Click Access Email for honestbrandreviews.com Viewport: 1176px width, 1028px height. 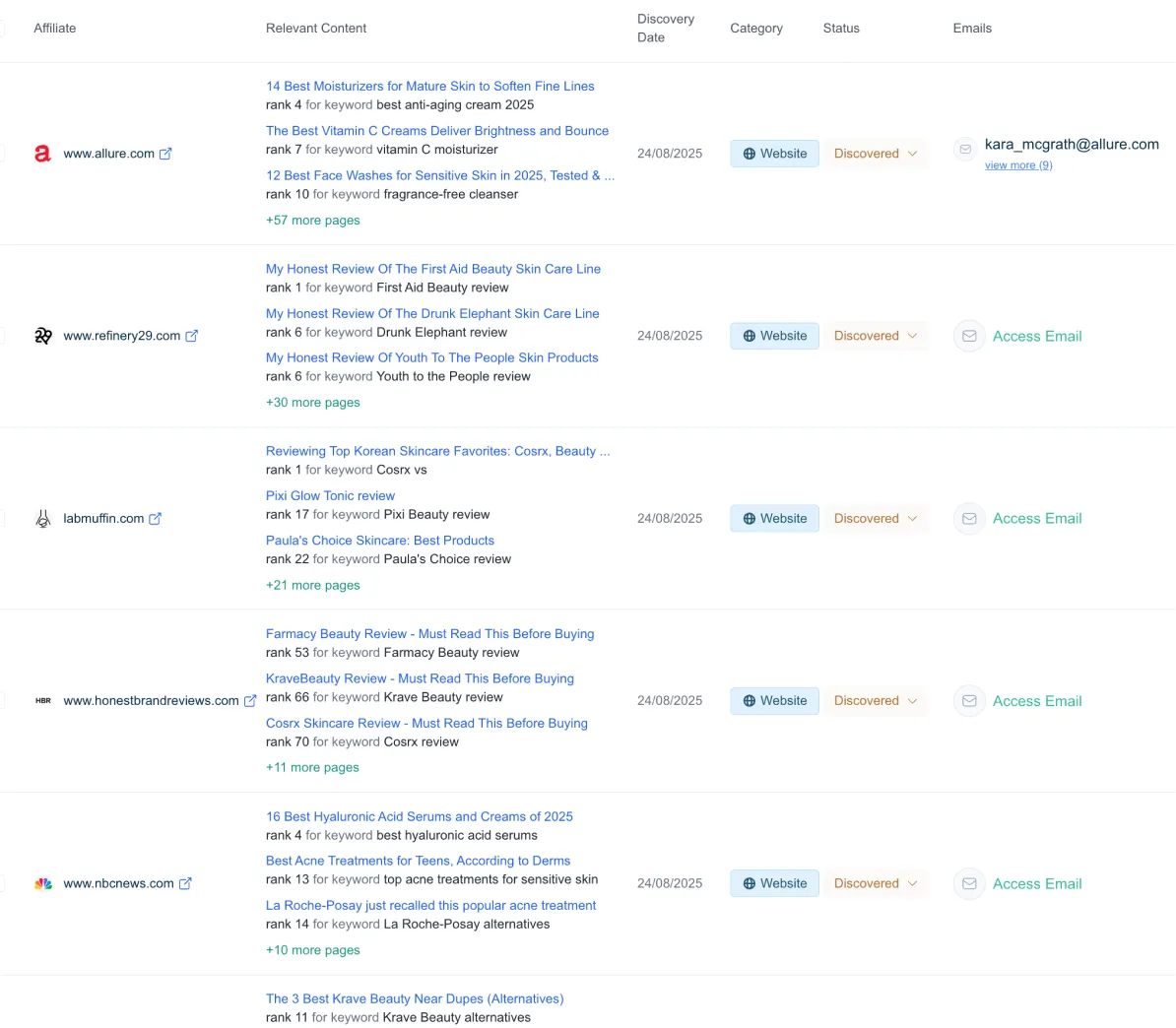[1037, 700]
